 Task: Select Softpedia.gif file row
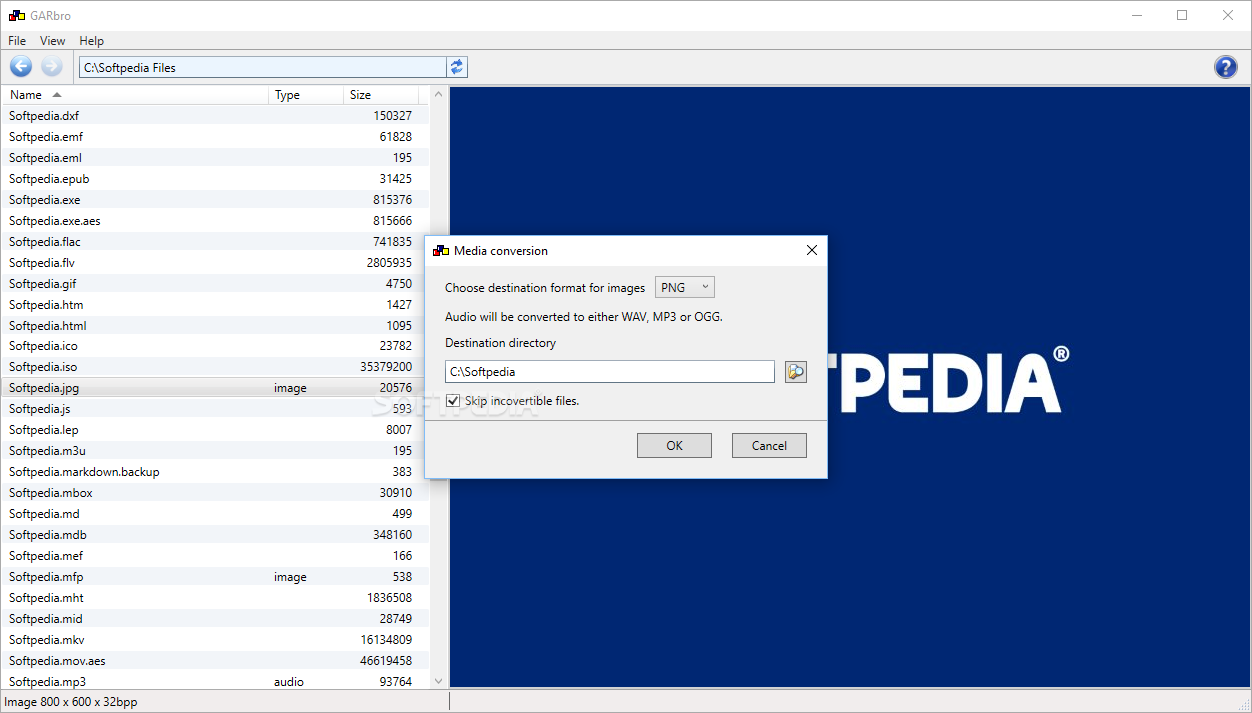click(x=215, y=284)
